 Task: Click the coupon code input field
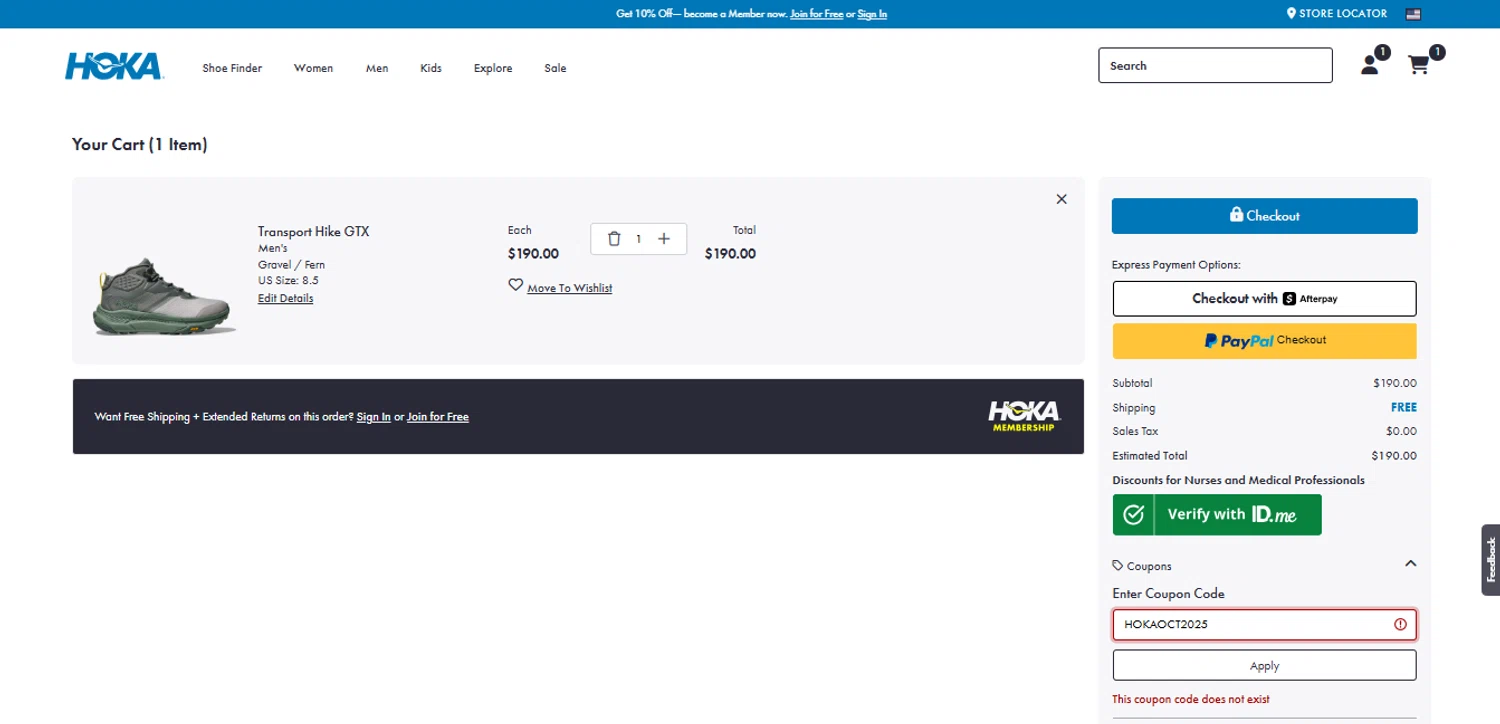(1264, 625)
